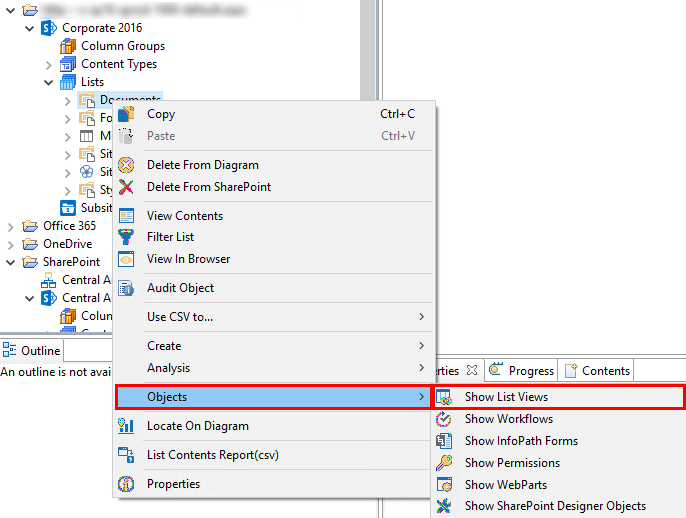686x518 pixels.
Task: Click the Content Types icon
Action: 68,64
